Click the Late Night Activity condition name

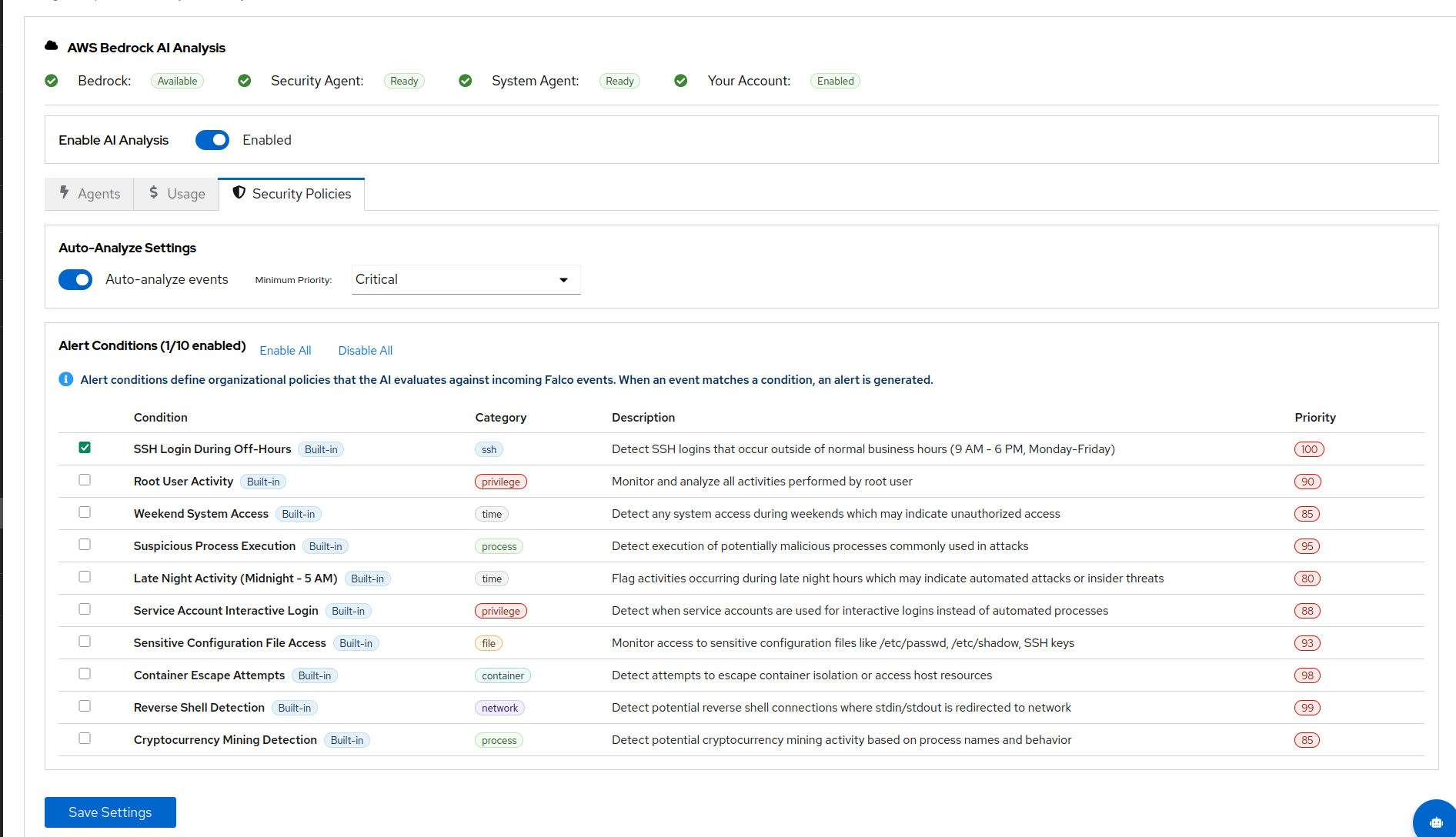tap(235, 579)
